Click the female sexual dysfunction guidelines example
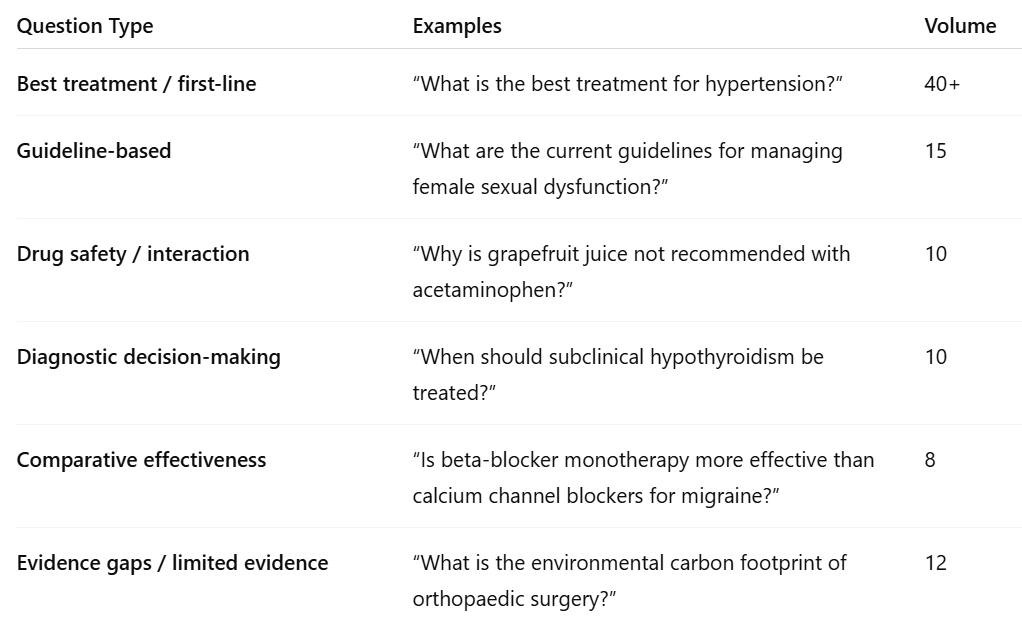 [x=628, y=169]
